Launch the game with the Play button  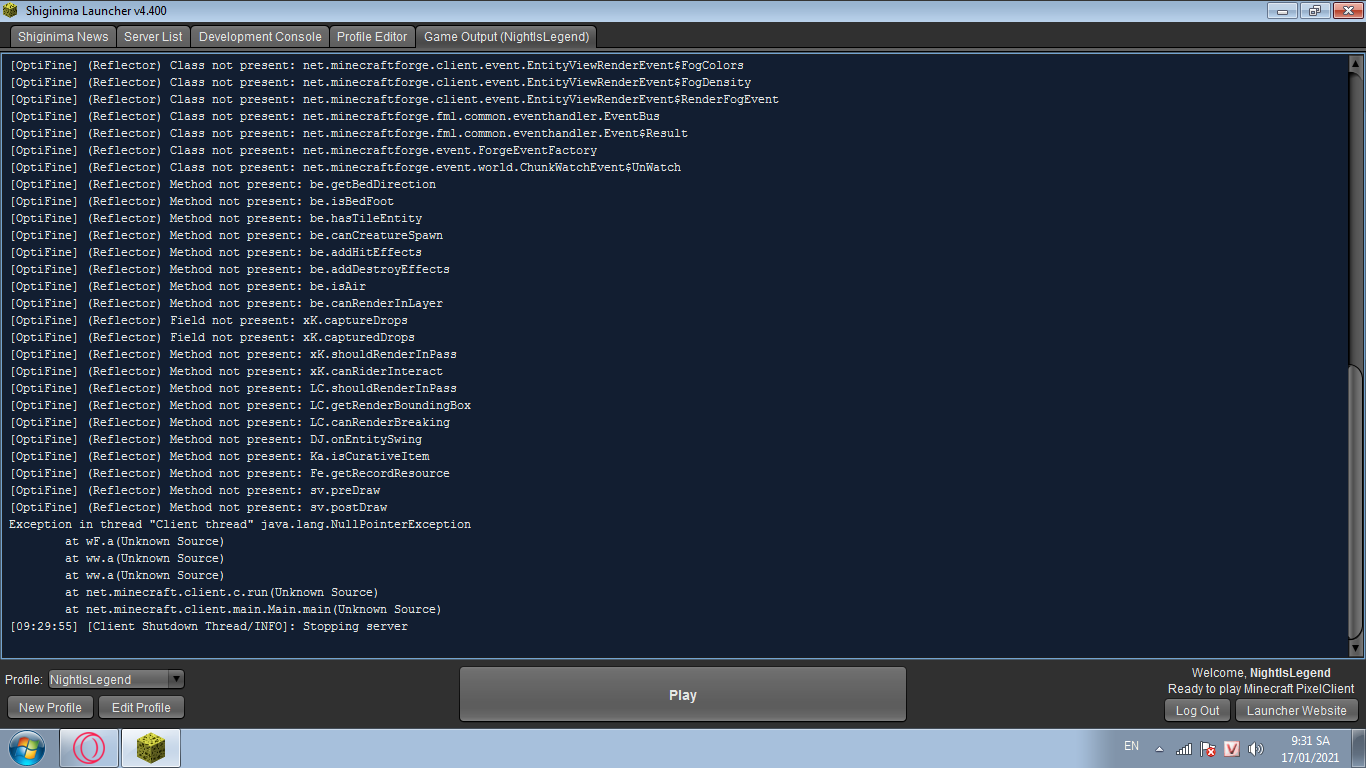683,695
